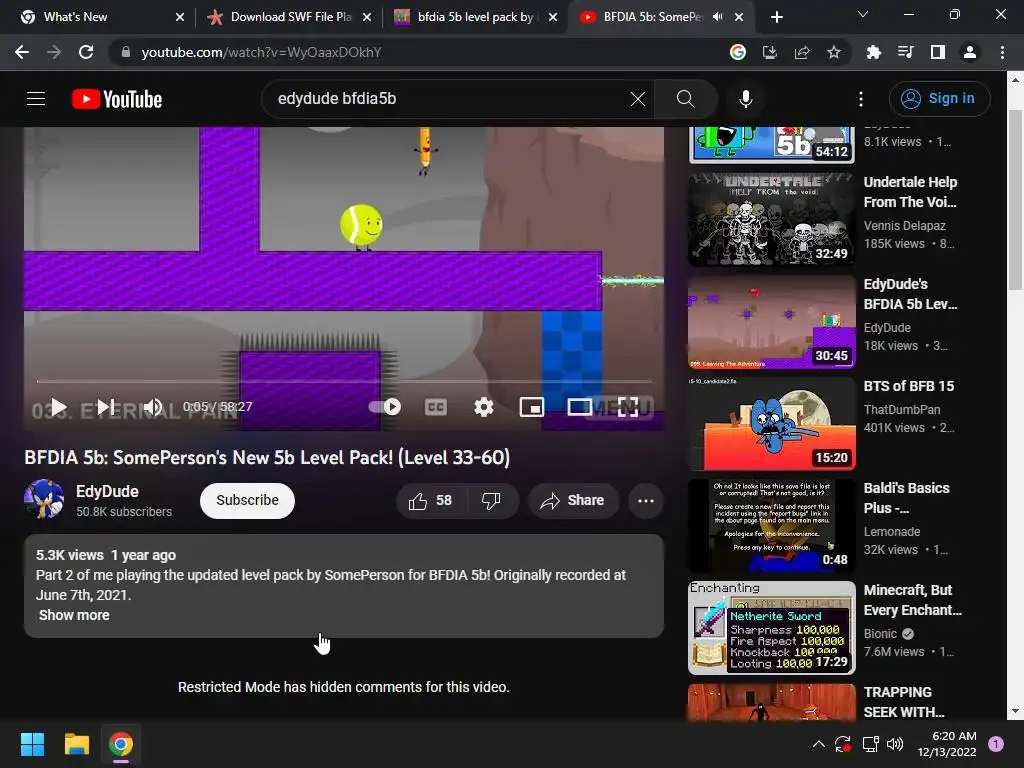1024x768 pixels.
Task: Click the Sign in button
Action: 939,99
